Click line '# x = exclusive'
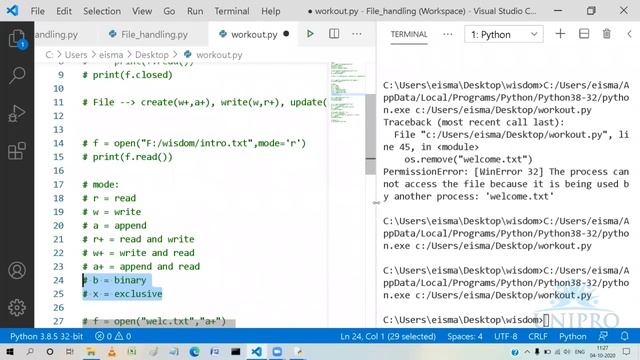 tap(122, 294)
